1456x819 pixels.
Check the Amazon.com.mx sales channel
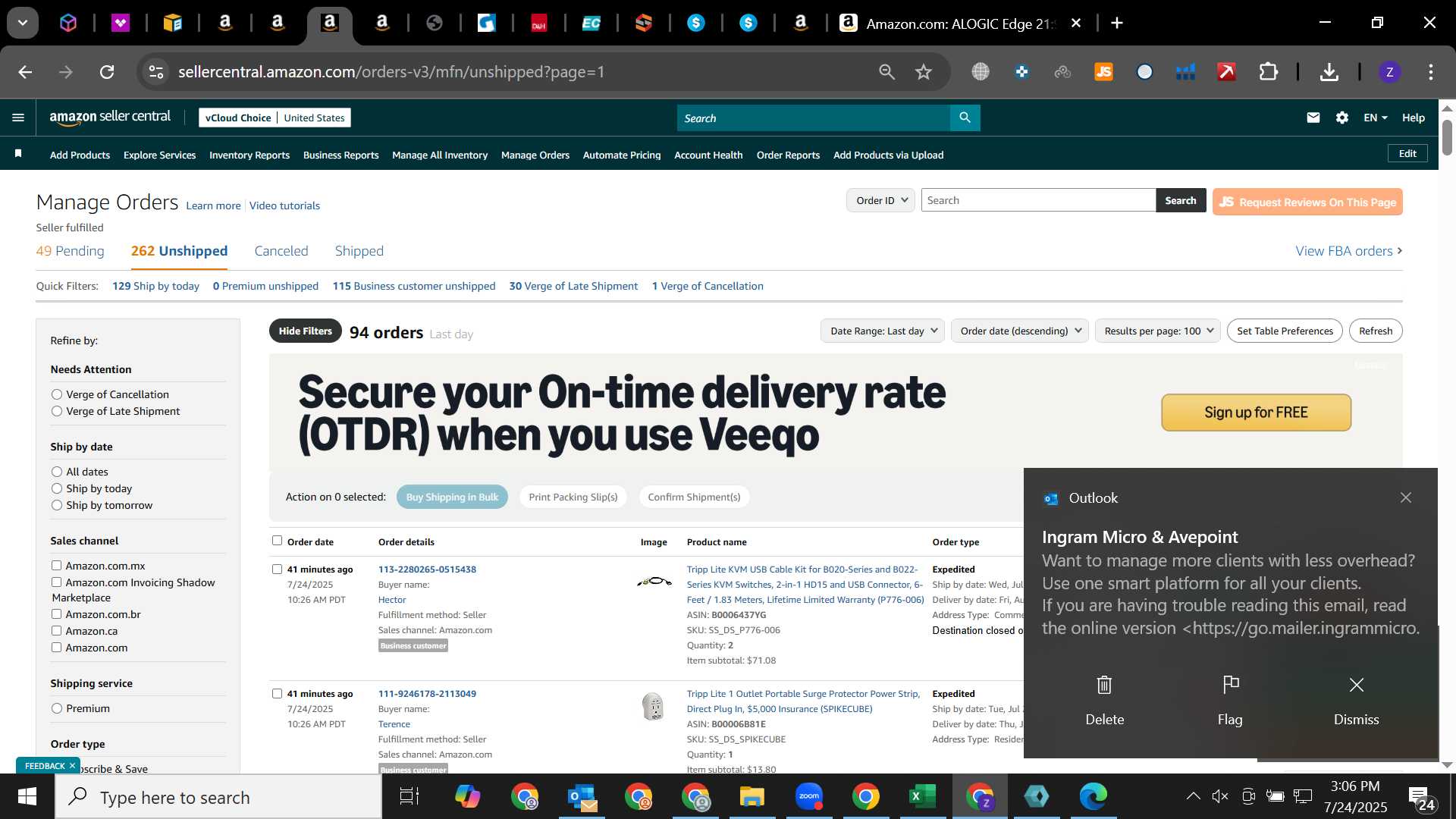click(x=56, y=565)
